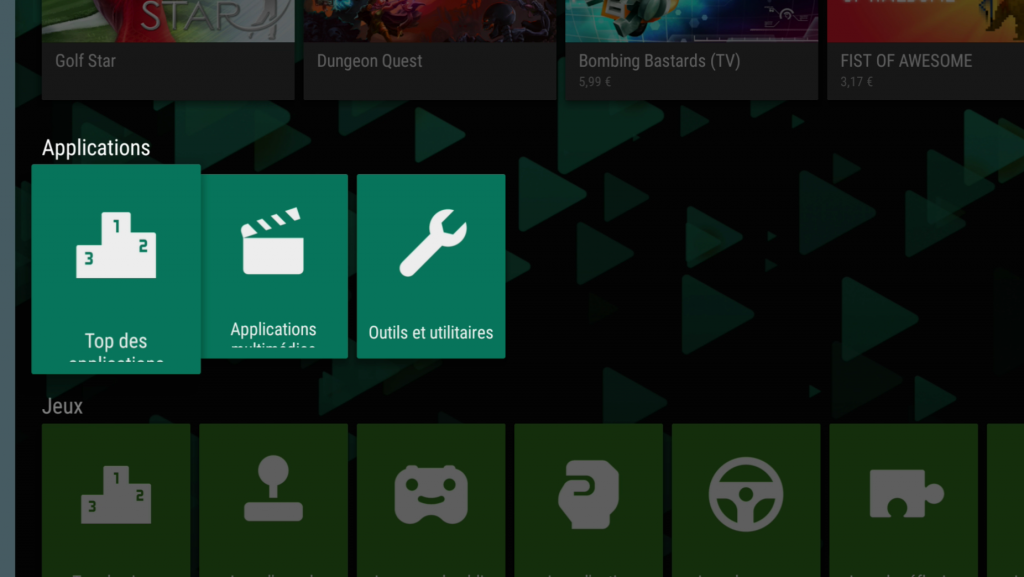Select the Golf Star game card
Viewport: 1024px width, 577px height.
[168, 50]
